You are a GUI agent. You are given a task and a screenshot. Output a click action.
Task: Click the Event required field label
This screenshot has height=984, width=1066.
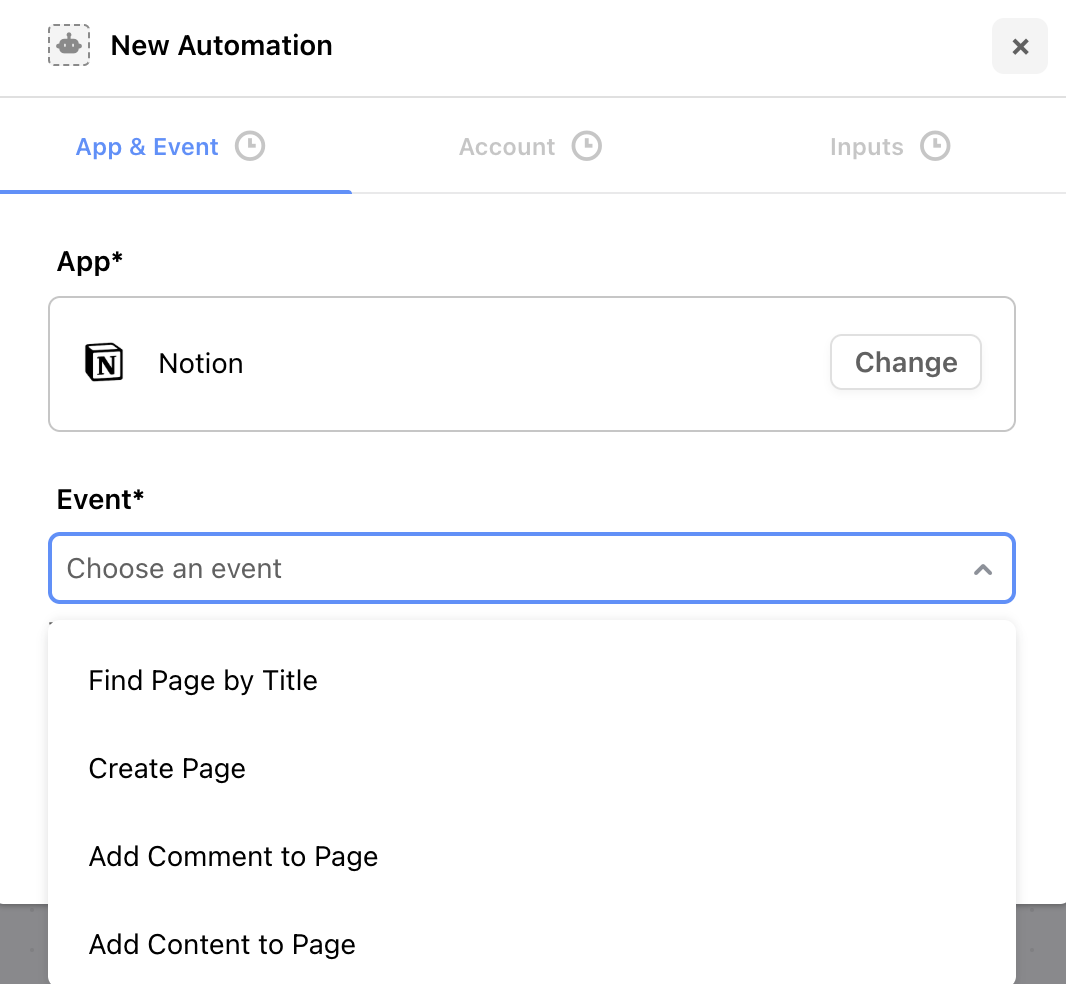tap(100, 500)
